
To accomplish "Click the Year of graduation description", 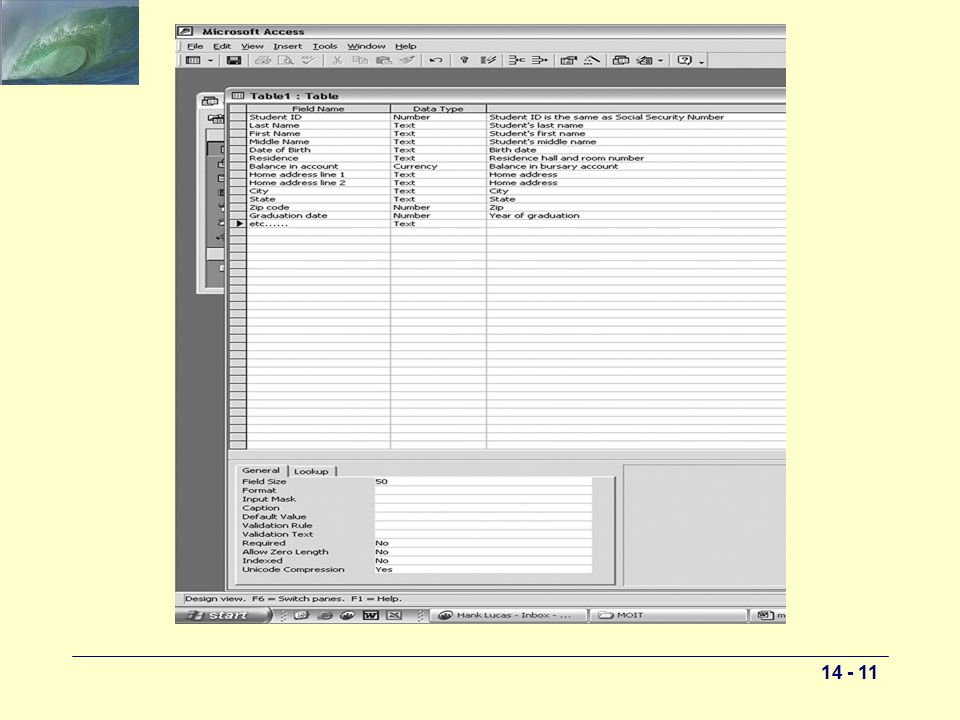I will (534, 216).
